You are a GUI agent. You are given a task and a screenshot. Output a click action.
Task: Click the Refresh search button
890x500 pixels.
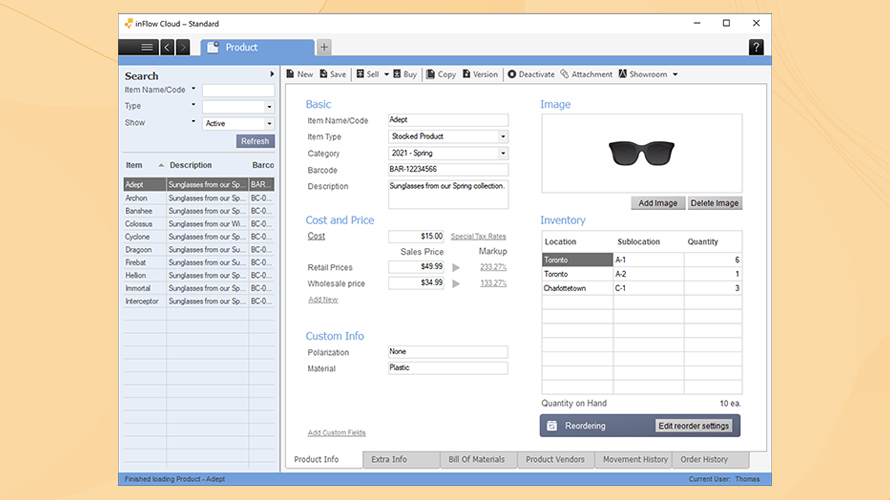click(255, 141)
